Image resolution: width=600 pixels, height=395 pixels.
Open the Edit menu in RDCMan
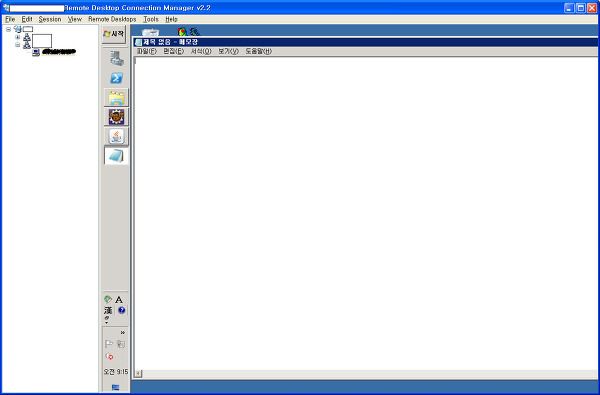coord(27,19)
